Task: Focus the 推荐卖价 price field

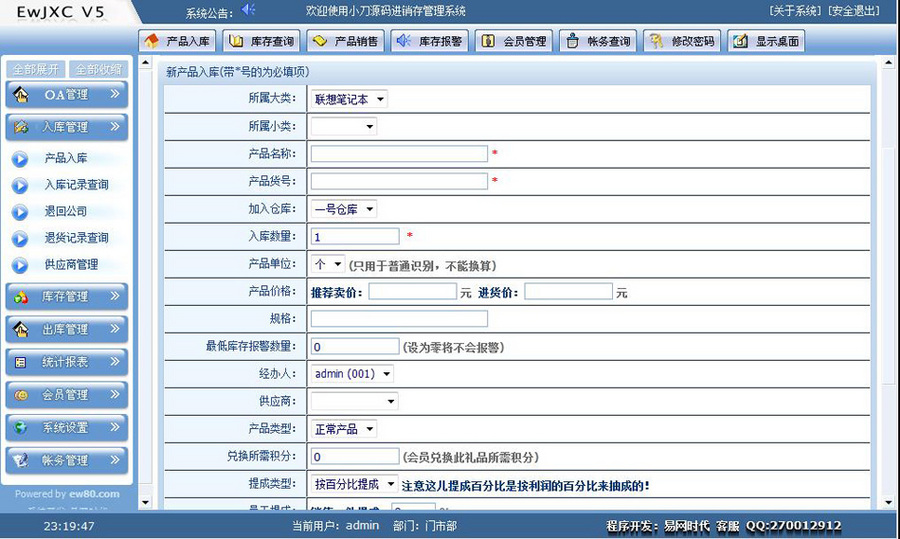Action: pyautogui.click(x=413, y=292)
